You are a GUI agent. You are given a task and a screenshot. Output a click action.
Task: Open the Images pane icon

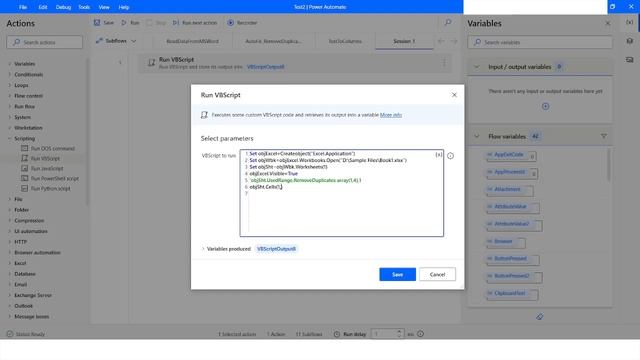pos(630,60)
